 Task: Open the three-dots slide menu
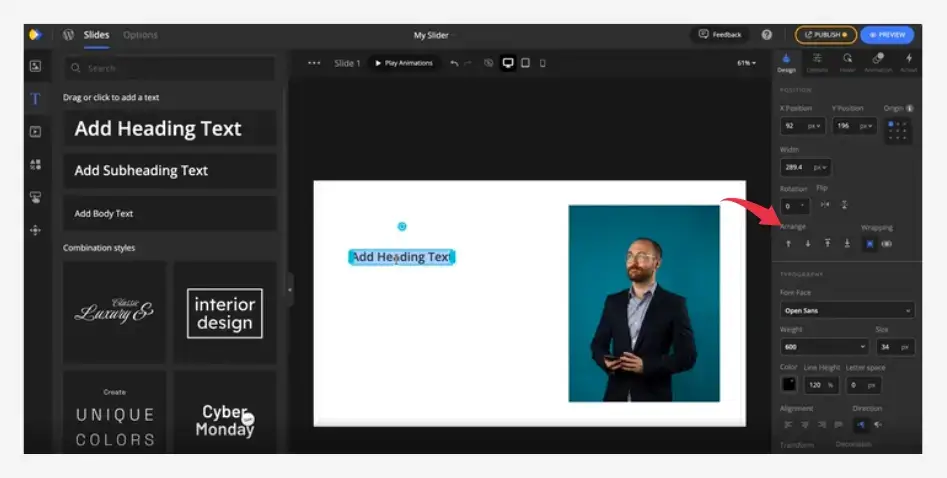point(314,63)
